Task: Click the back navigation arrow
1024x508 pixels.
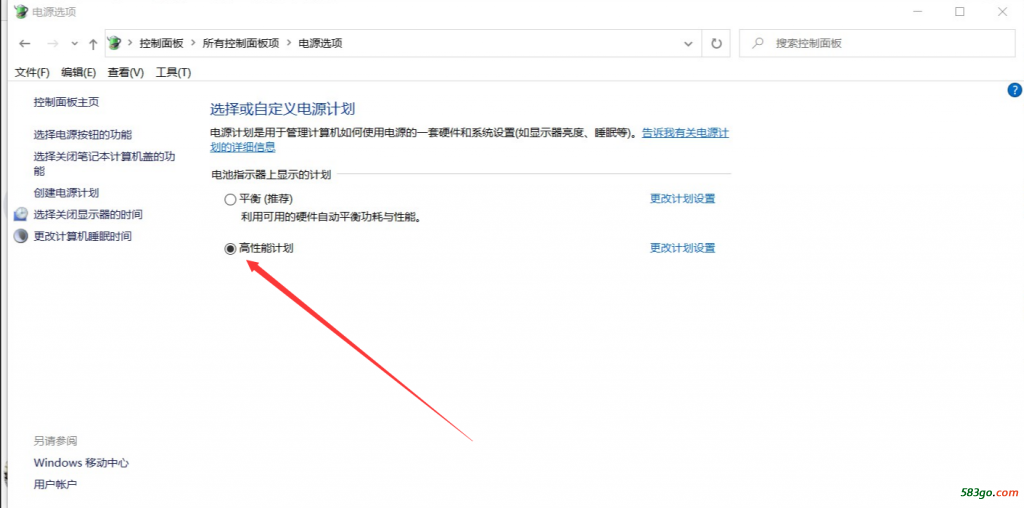Action: pyautogui.click(x=25, y=44)
